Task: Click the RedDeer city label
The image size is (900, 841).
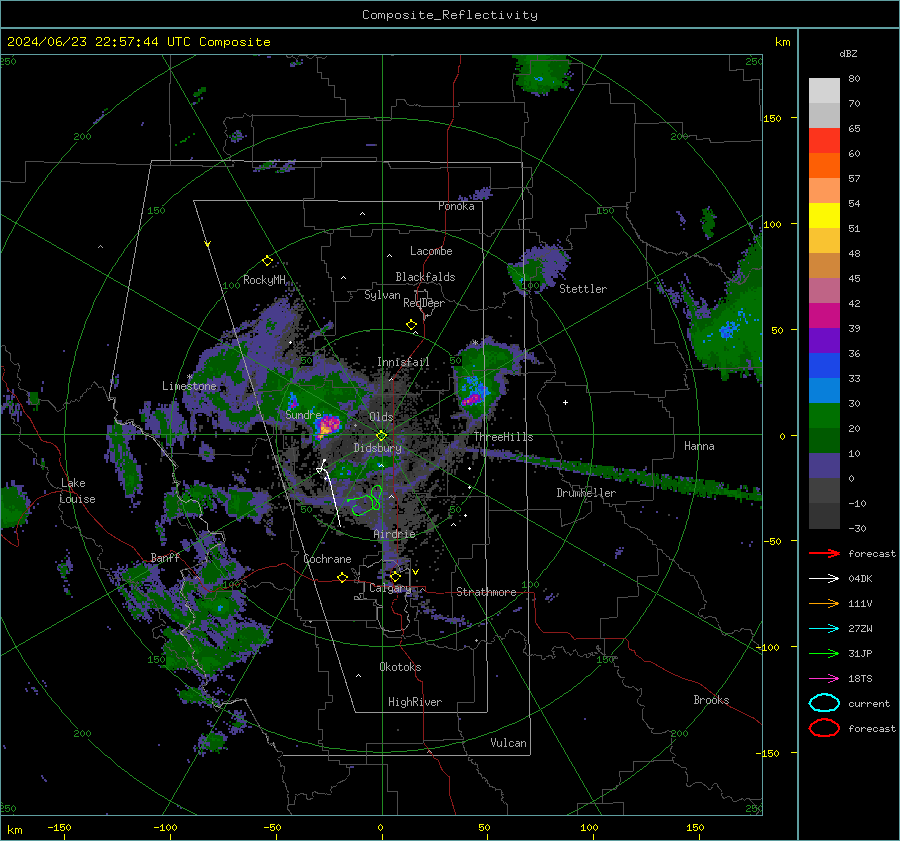Action: pos(424,303)
